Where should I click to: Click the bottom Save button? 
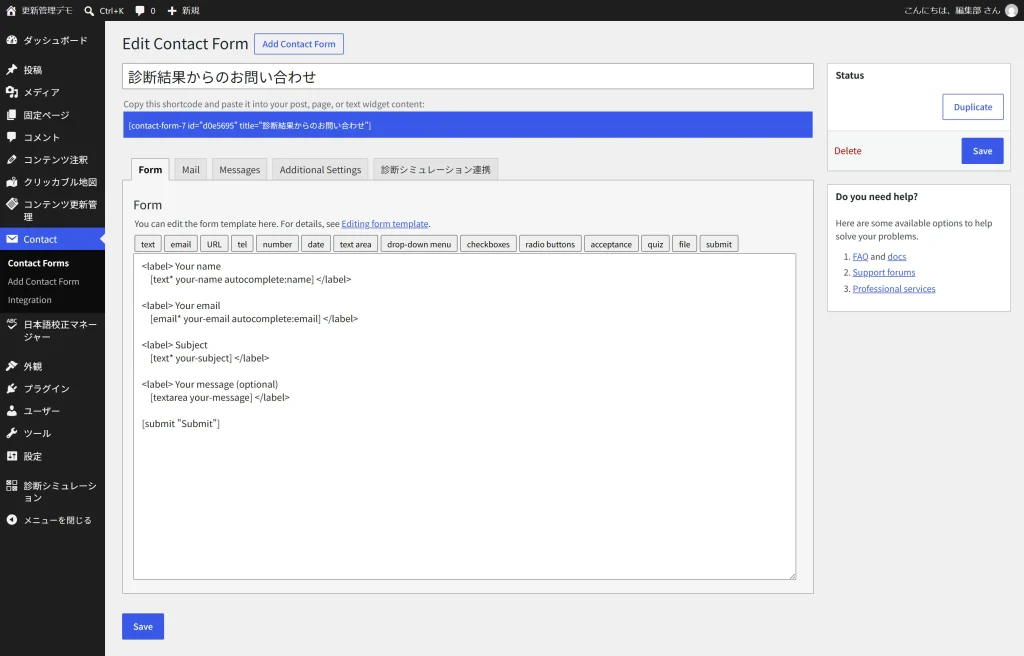143,626
